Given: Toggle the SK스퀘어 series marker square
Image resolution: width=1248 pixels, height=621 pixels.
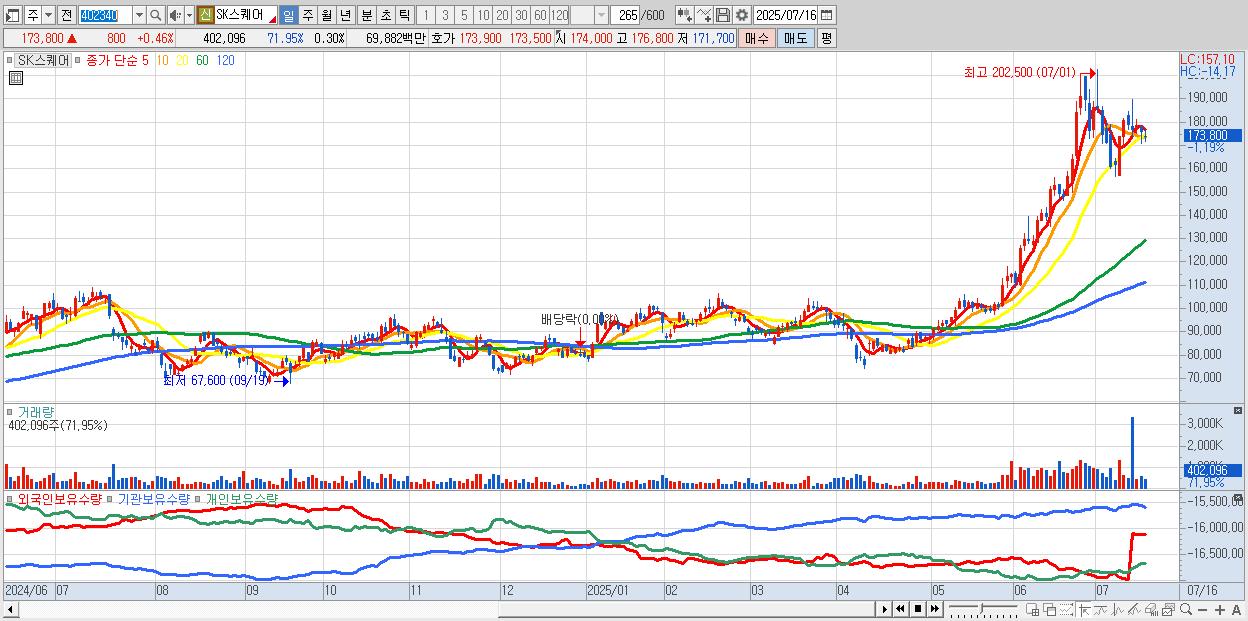Looking at the screenshot, I should click(x=9, y=60).
